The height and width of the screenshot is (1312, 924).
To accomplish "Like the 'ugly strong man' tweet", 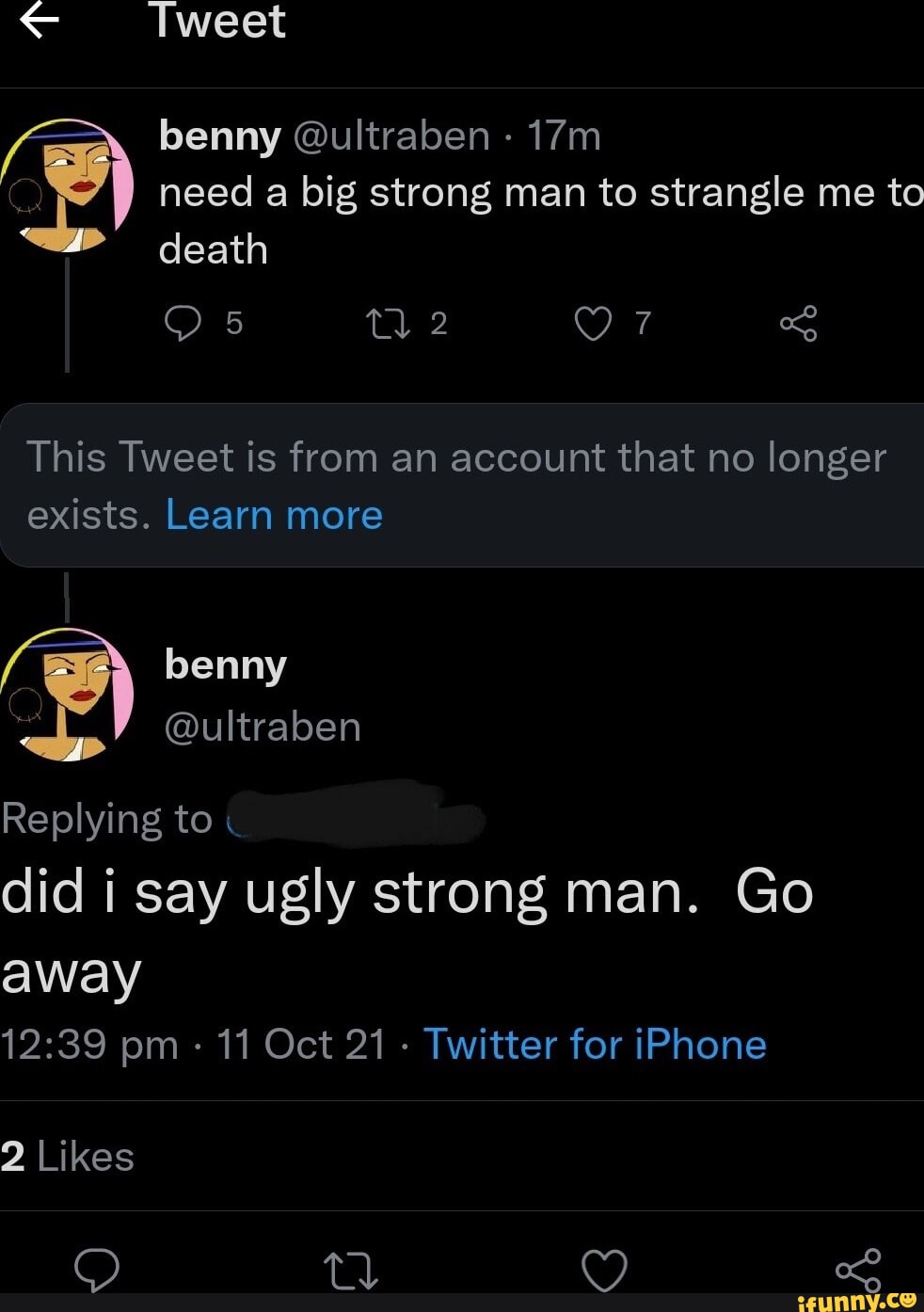I will [604, 1270].
